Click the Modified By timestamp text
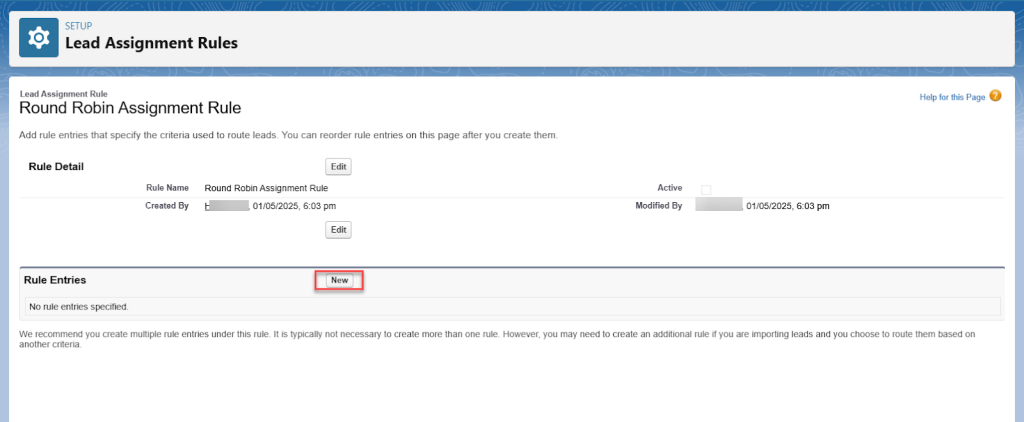 (x=788, y=206)
